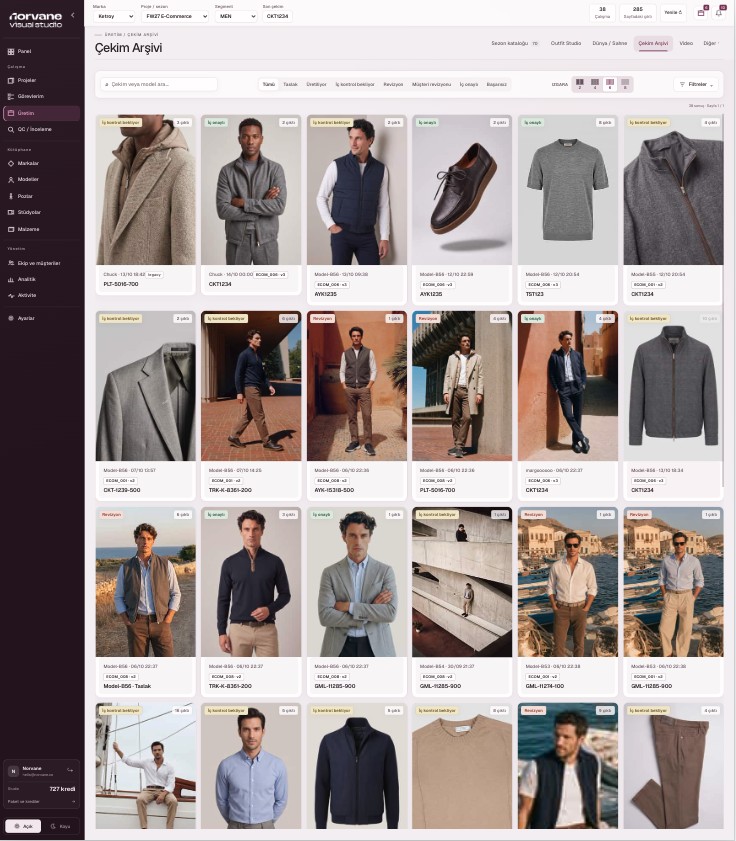Filter by Üretiliyor status
Image resolution: width=736 pixels, height=841 pixels.
[316, 84]
